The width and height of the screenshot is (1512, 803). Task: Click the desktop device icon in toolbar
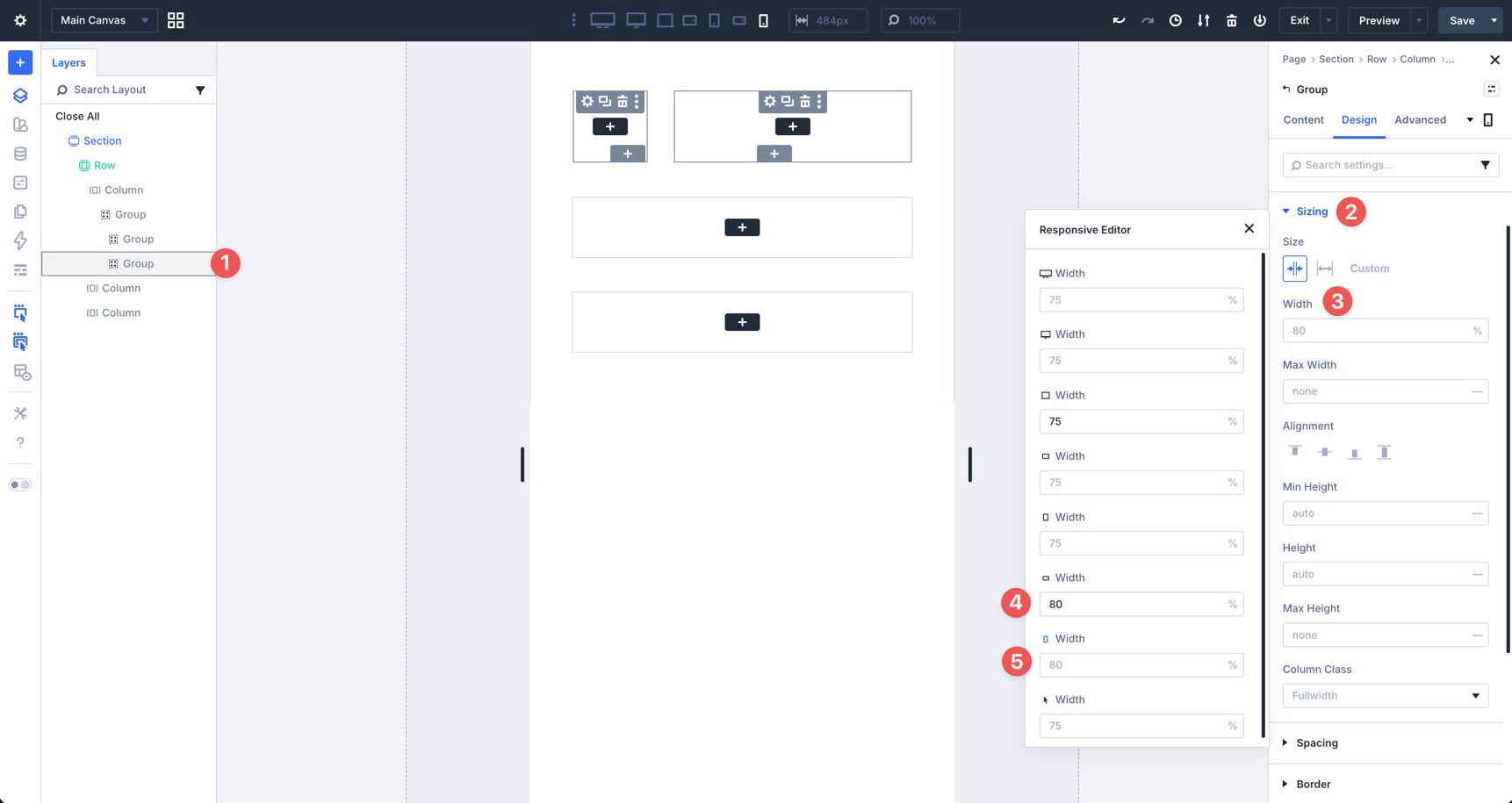point(602,19)
